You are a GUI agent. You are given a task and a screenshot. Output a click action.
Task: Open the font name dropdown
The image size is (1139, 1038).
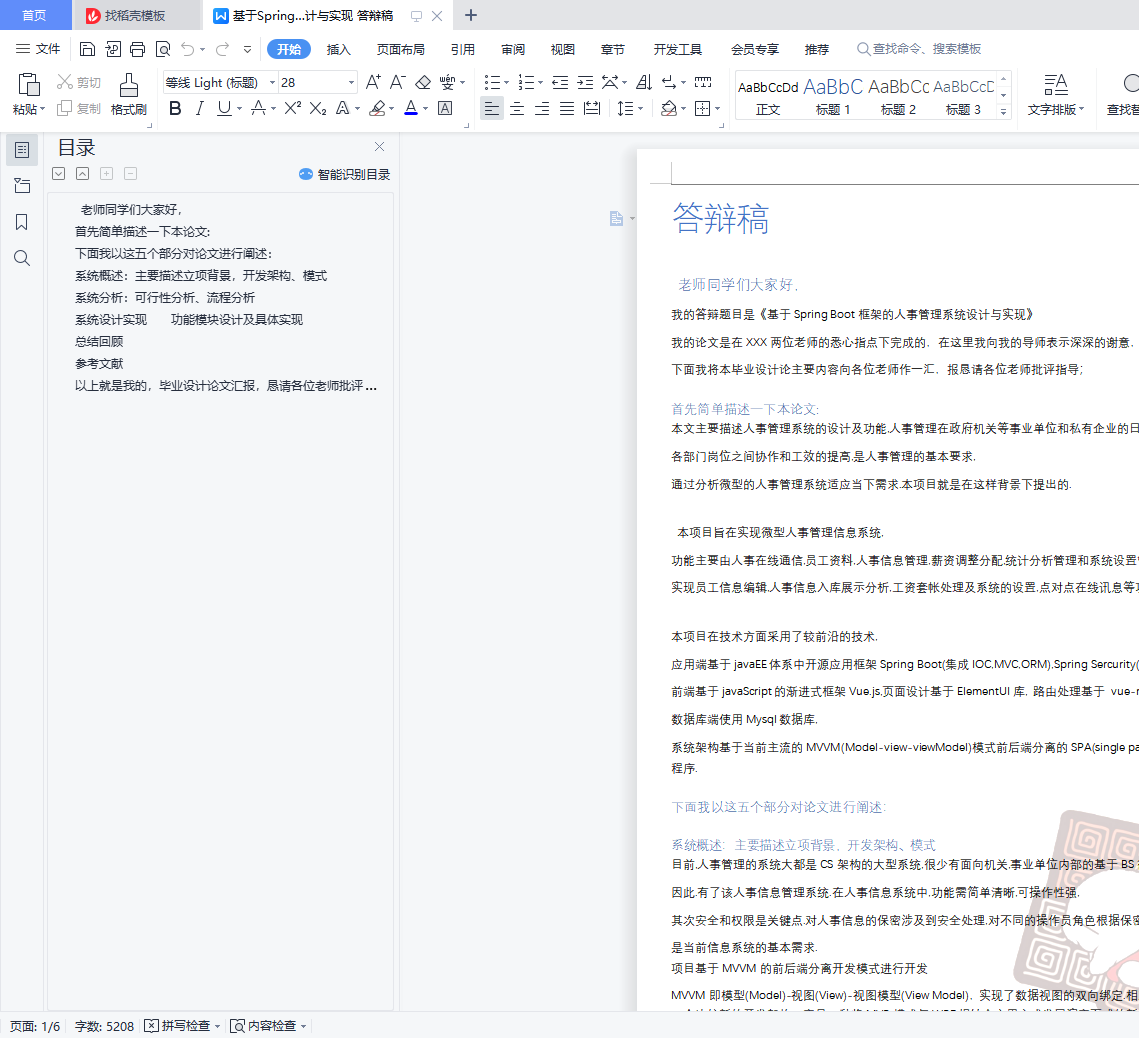pyautogui.click(x=272, y=82)
